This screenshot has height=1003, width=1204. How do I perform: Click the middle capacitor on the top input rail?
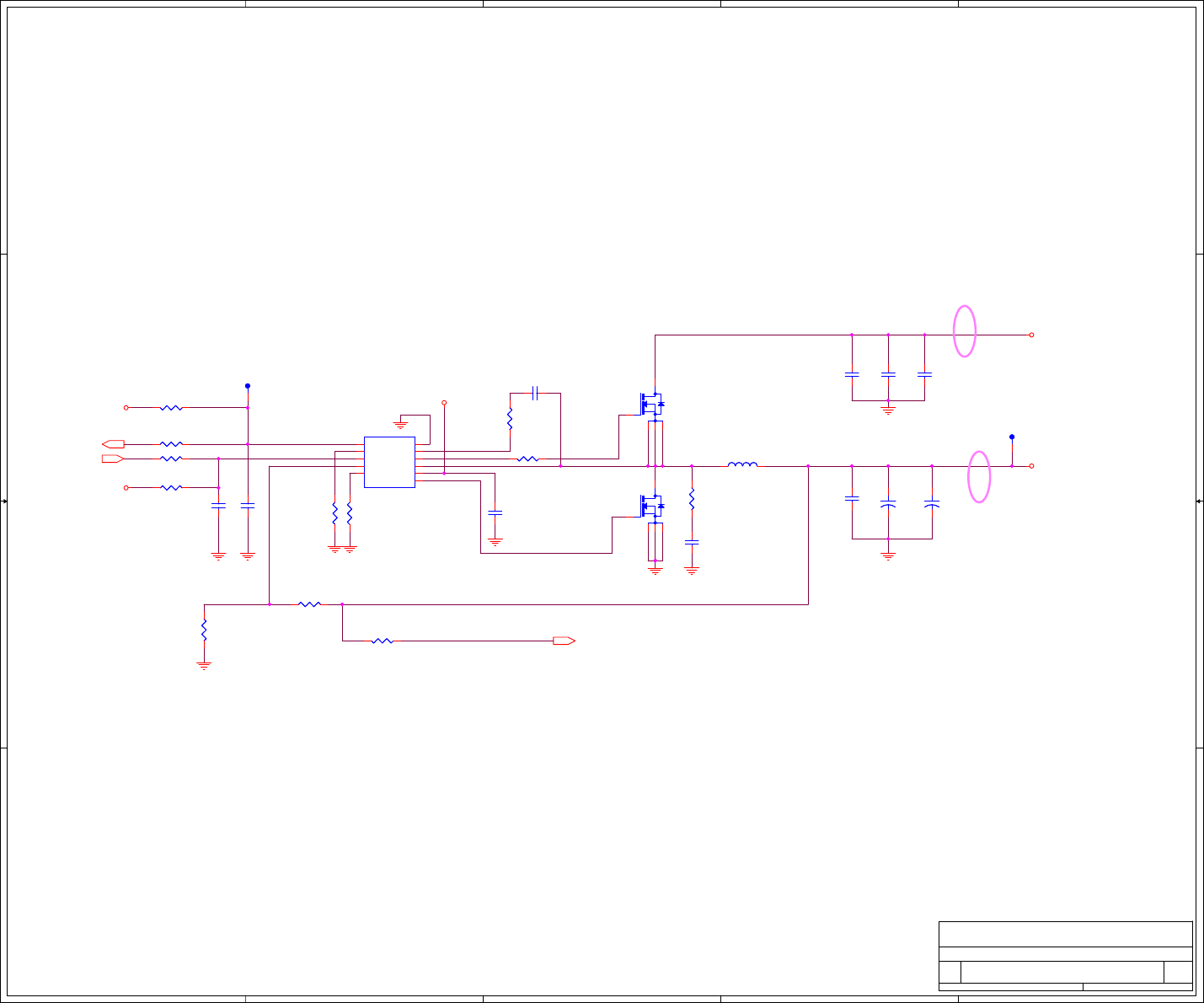888,373
